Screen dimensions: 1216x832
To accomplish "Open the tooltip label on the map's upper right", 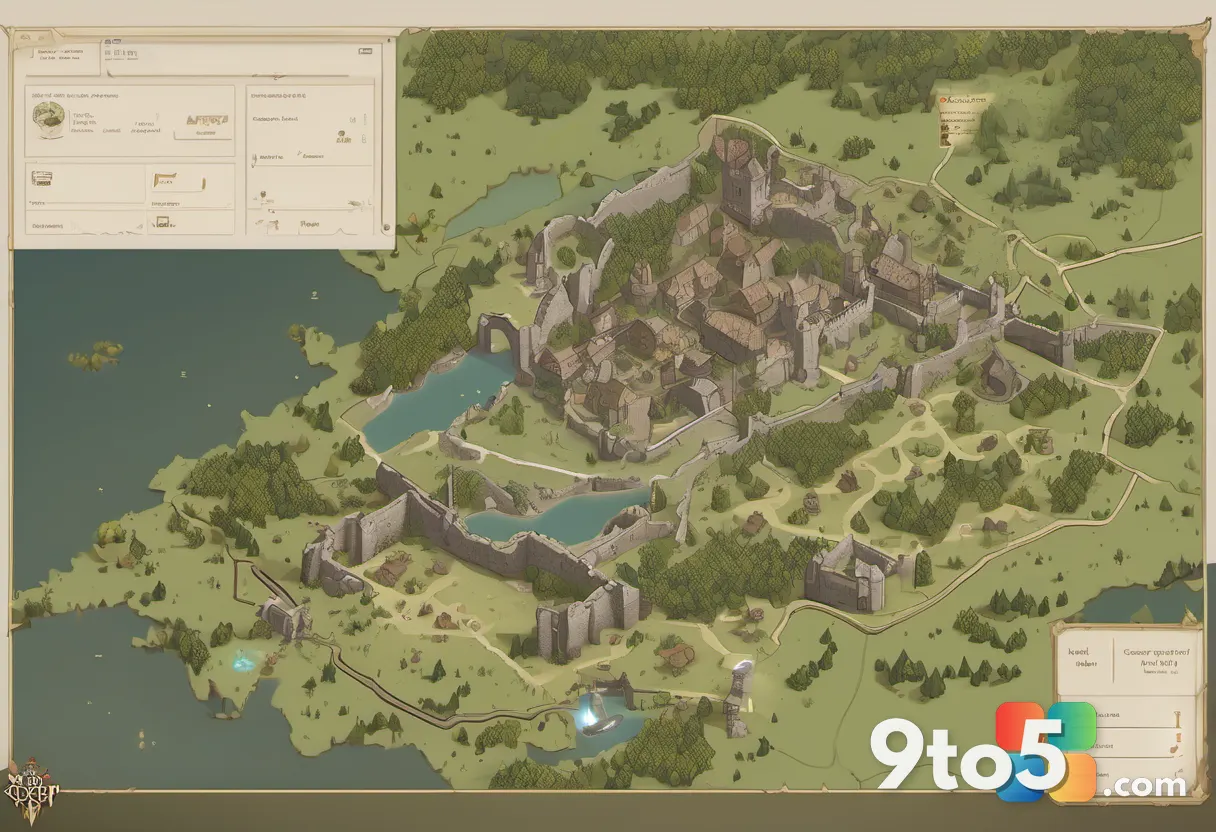I will click(x=963, y=120).
